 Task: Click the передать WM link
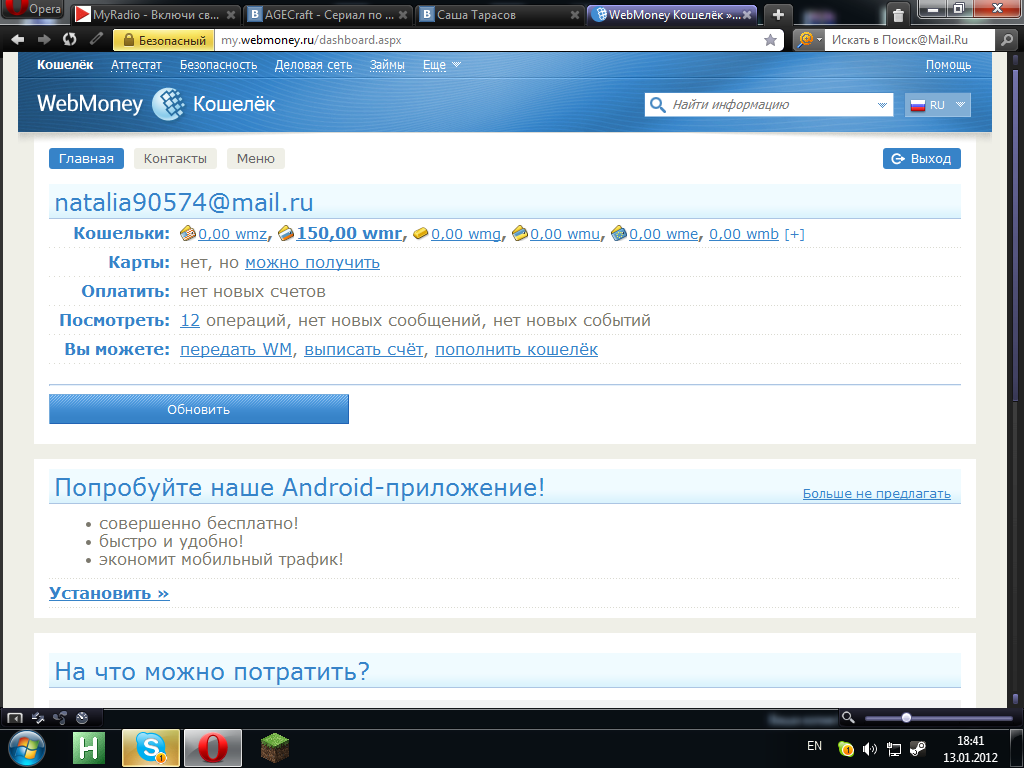point(236,349)
